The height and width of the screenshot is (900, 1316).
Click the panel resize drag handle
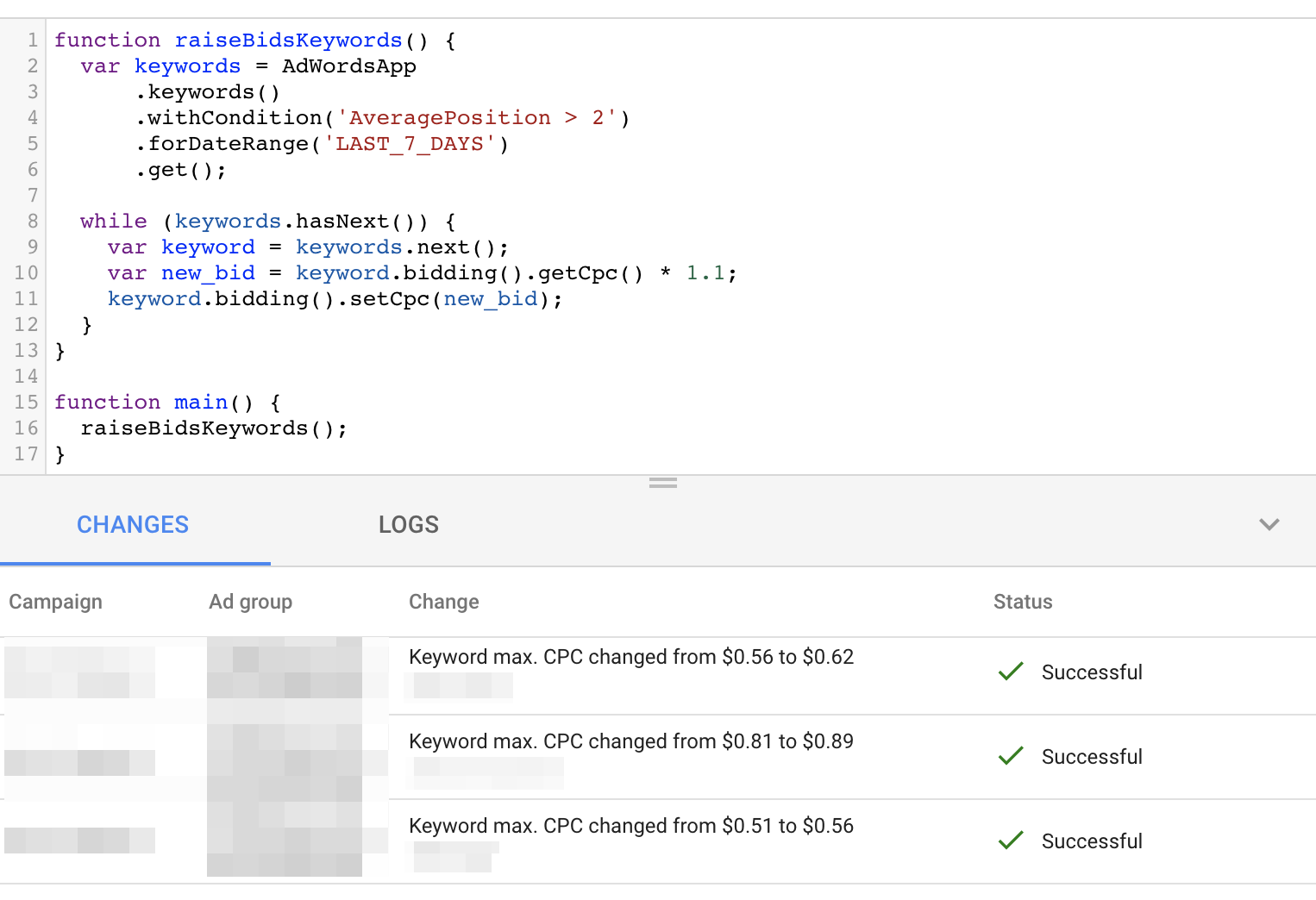662,483
